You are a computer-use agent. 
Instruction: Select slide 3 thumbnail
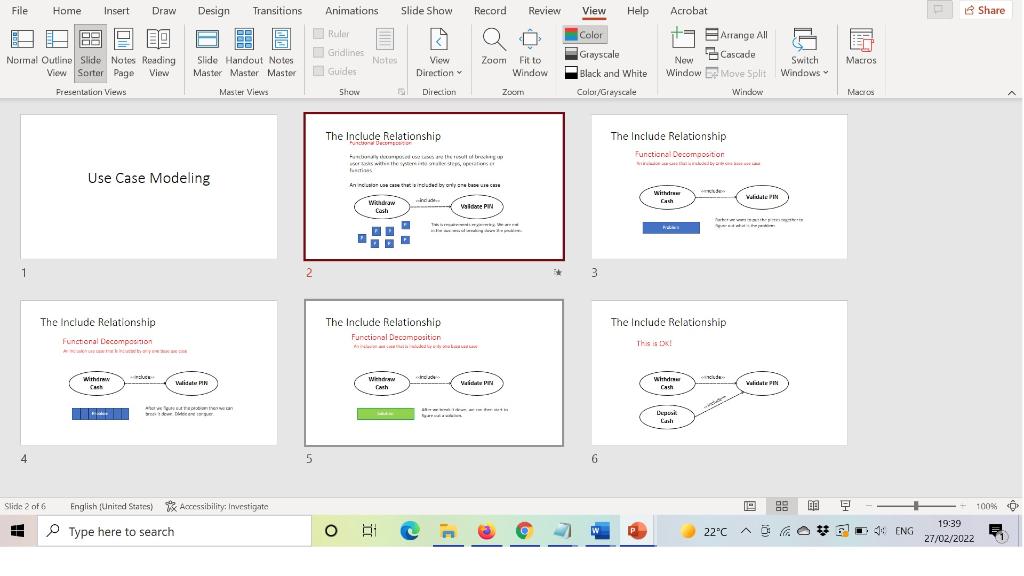(x=720, y=187)
